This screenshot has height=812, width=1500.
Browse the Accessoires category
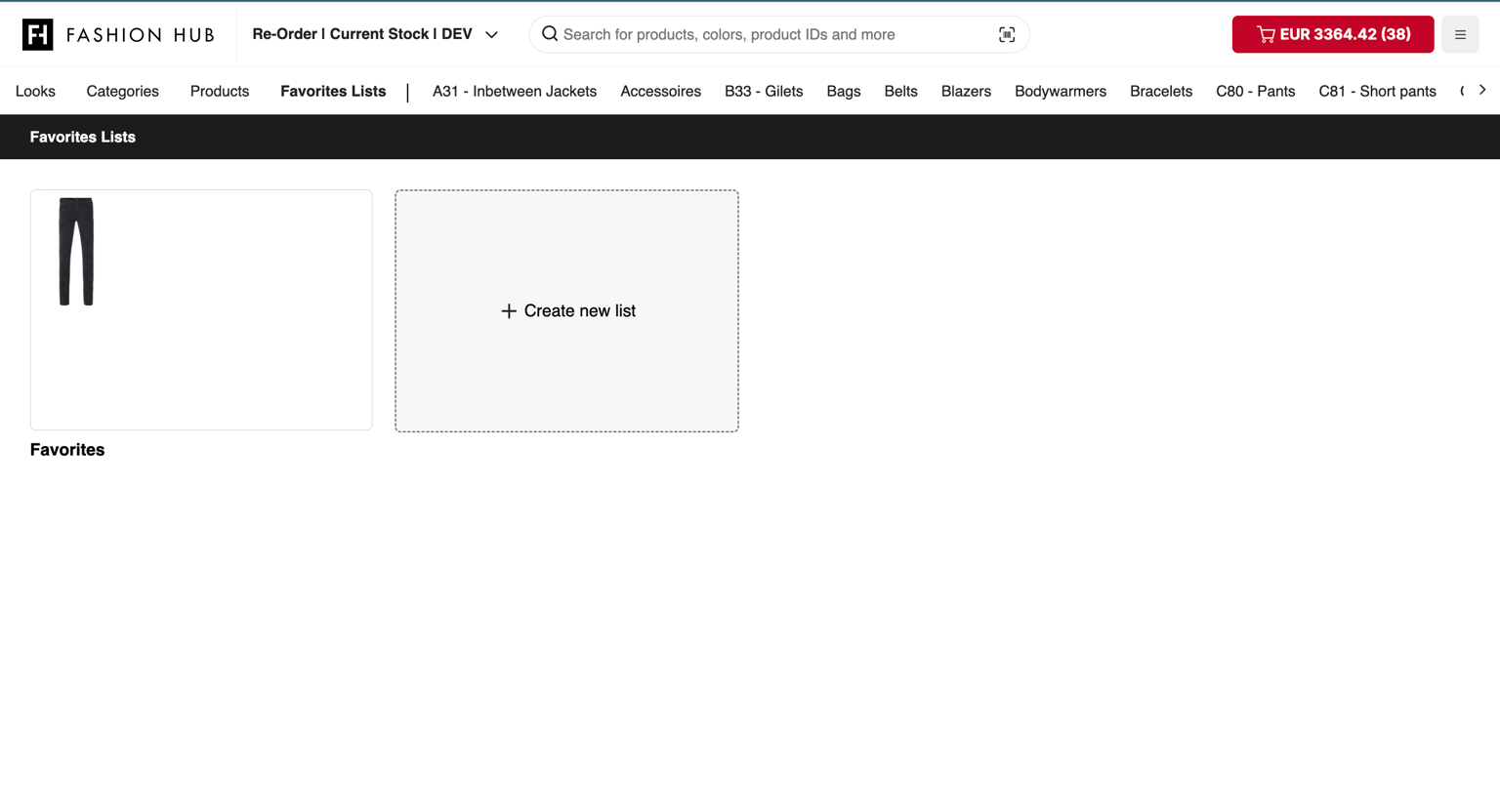pyautogui.click(x=660, y=91)
